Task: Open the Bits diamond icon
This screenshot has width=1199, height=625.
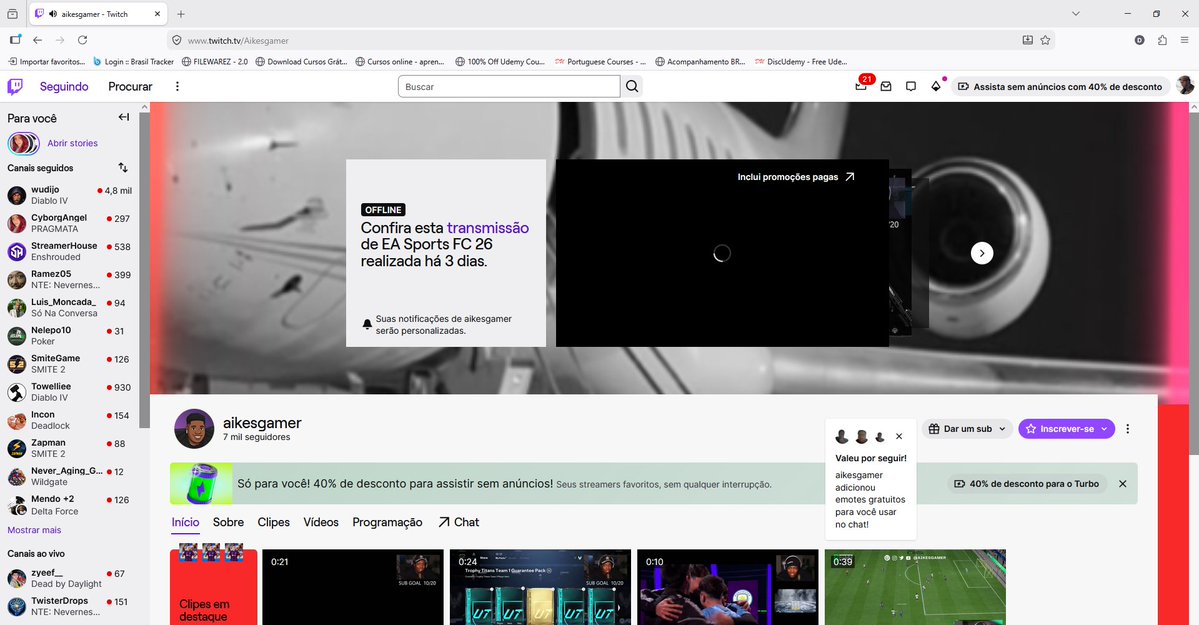Action: tap(935, 86)
